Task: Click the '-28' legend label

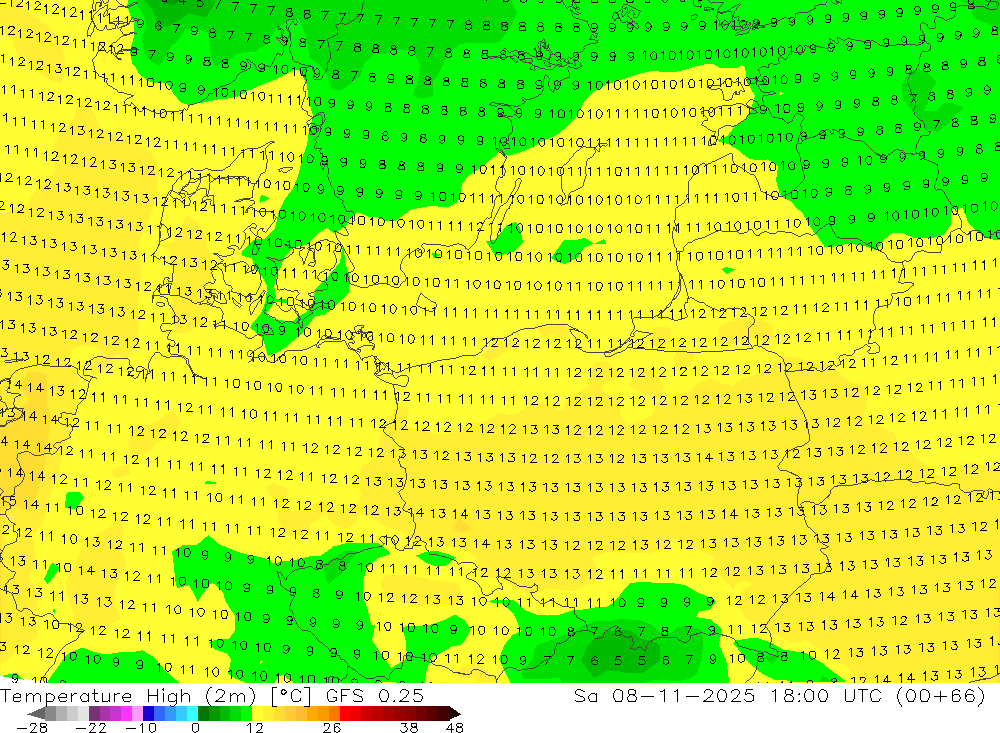Action: (x=31, y=728)
